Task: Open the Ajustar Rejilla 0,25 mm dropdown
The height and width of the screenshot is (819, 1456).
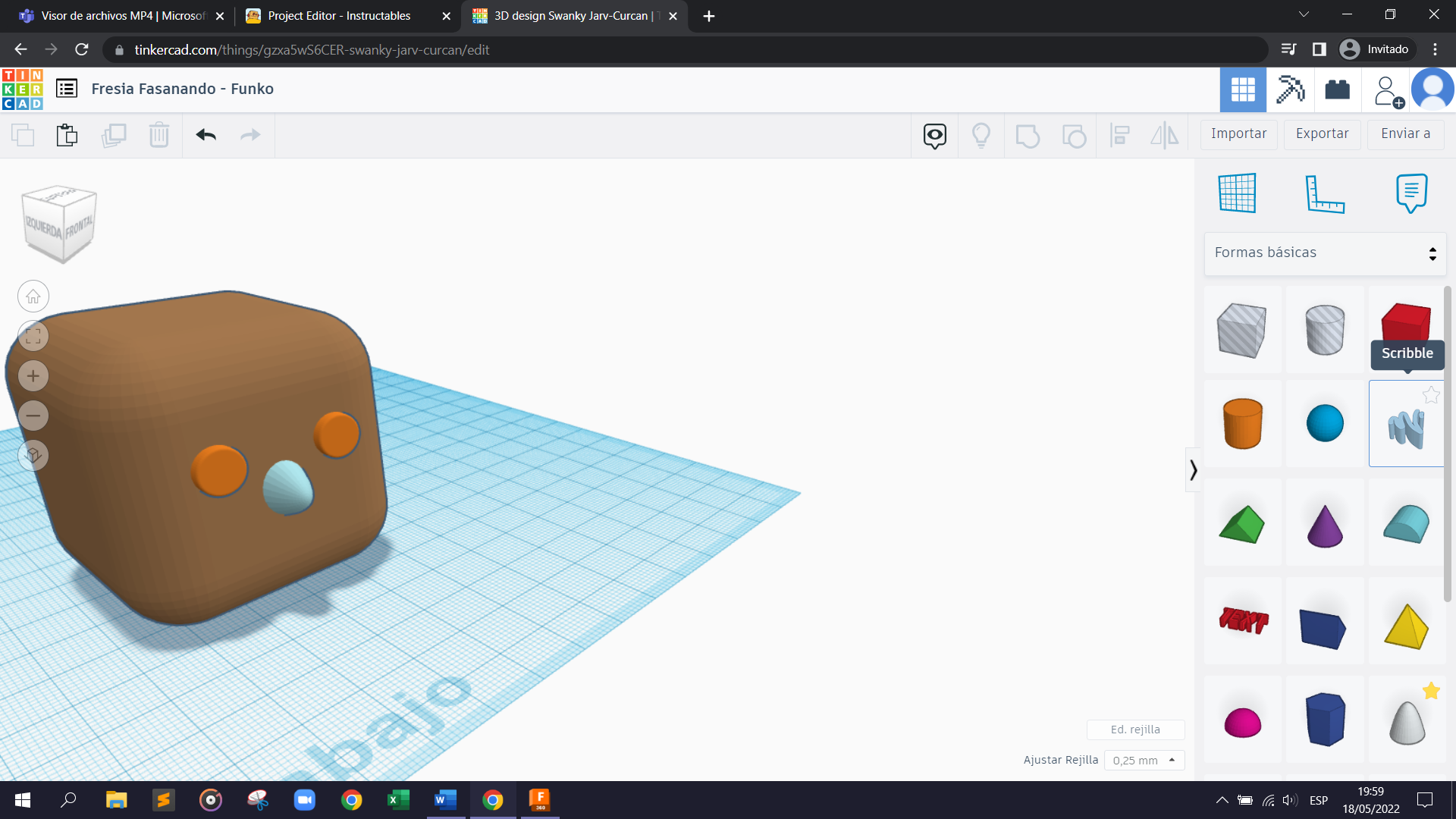Action: pos(1144,760)
